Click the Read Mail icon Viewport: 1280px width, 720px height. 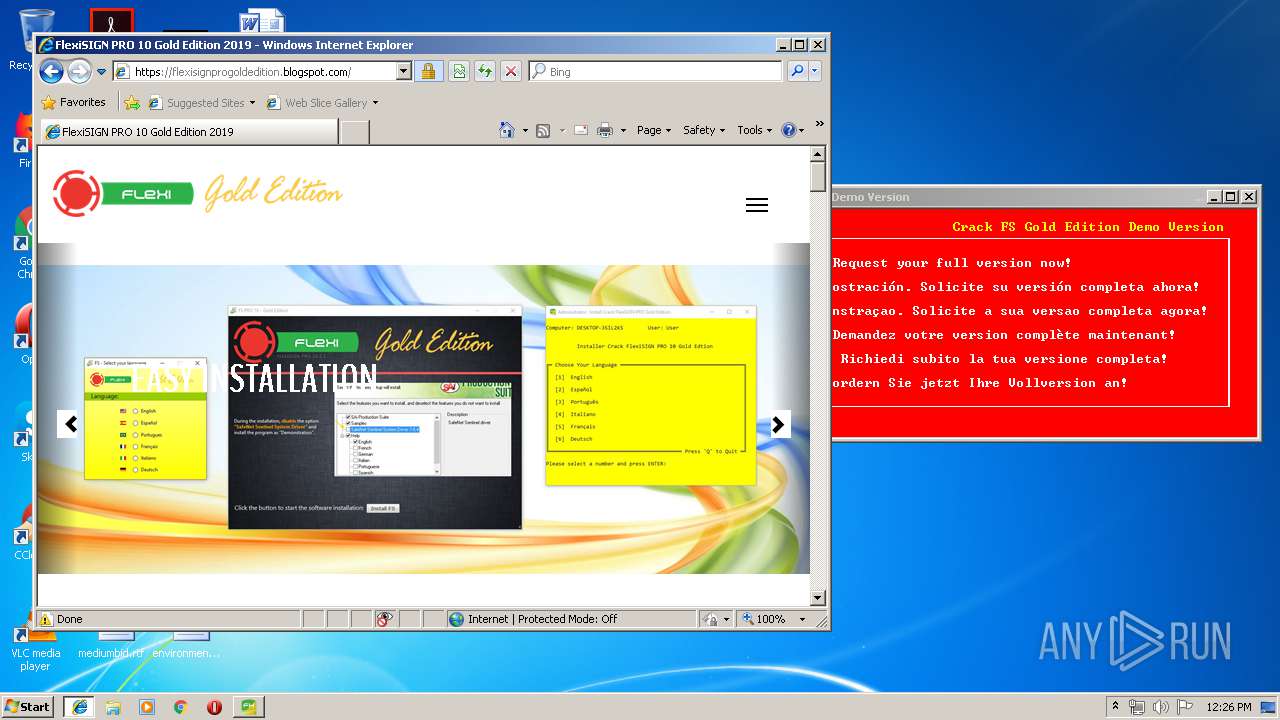click(580, 131)
